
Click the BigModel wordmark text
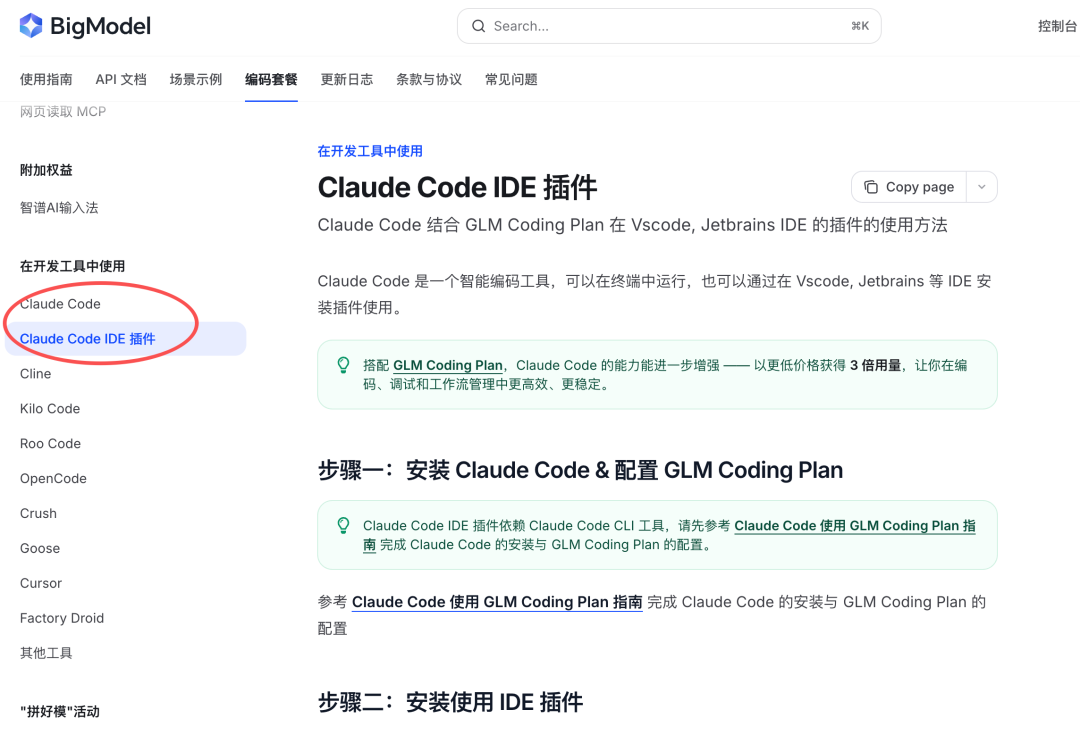tap(101, 26)
